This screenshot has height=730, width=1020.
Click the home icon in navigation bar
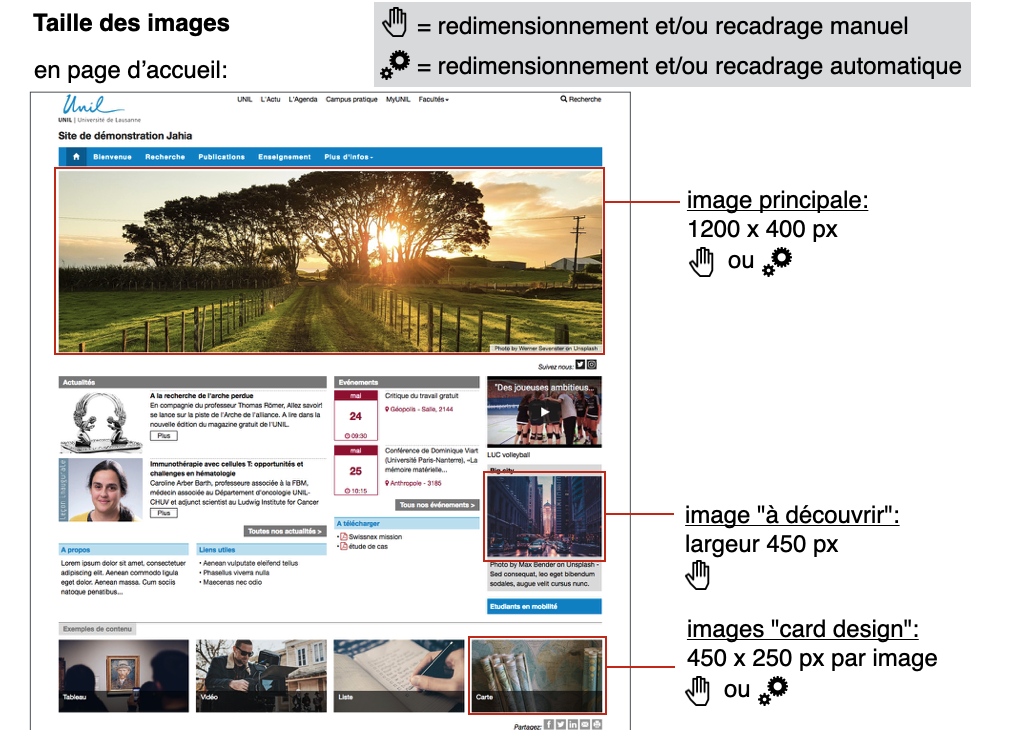(76, 157)
